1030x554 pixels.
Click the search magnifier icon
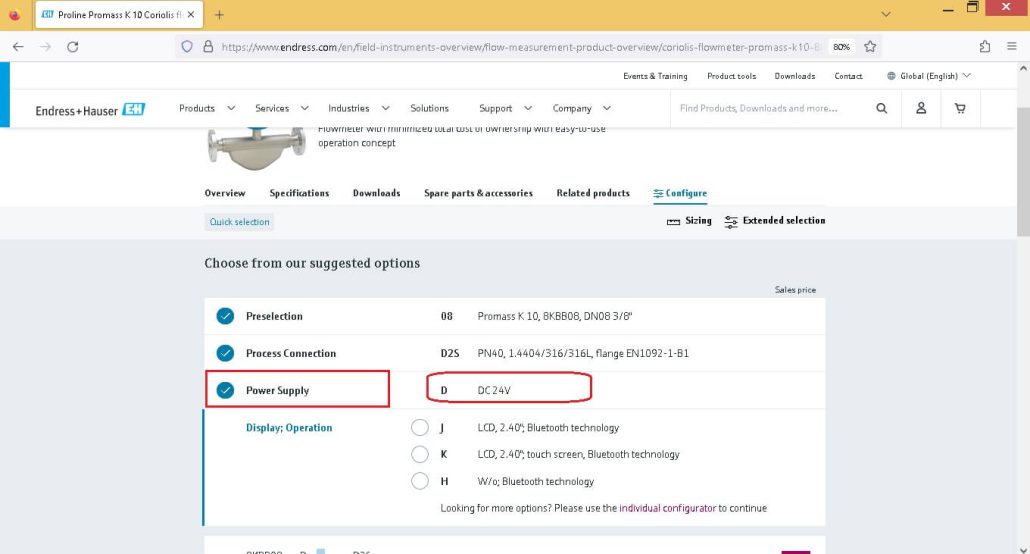tap(882, 108)
